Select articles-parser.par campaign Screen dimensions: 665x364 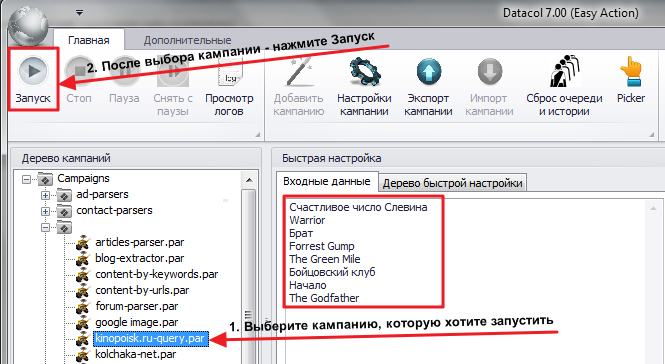(x=140, y=242)
